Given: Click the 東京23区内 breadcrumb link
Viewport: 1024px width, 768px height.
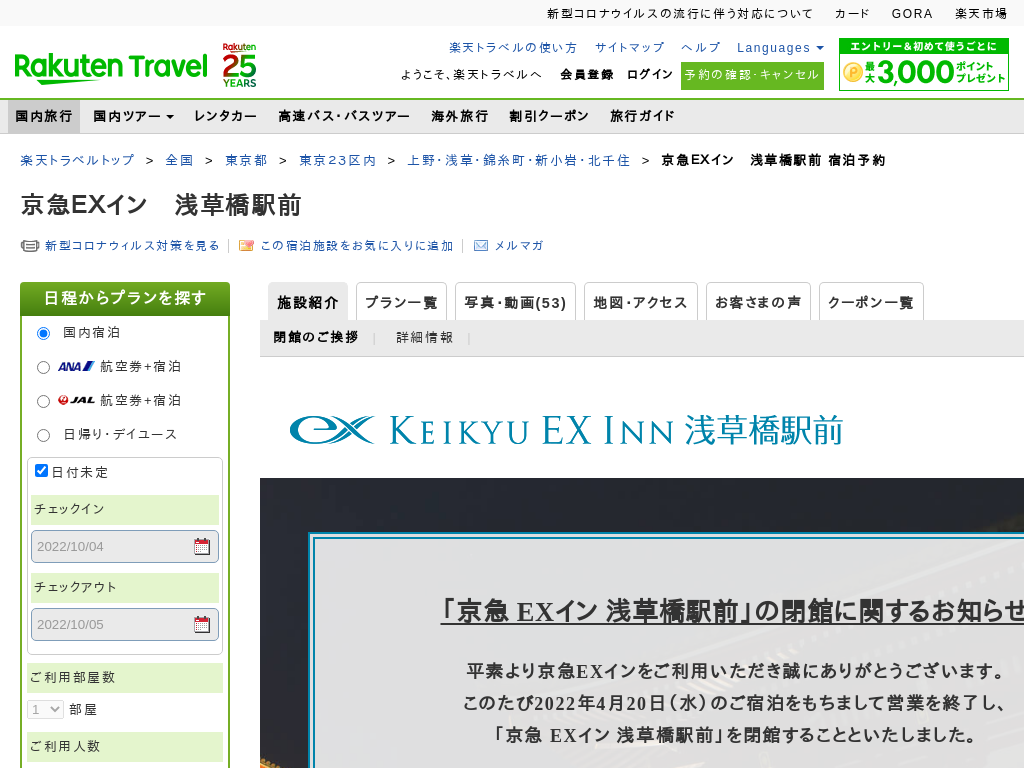Looking at the screenshot, I should pyautogui.click(x=338, y=160).
